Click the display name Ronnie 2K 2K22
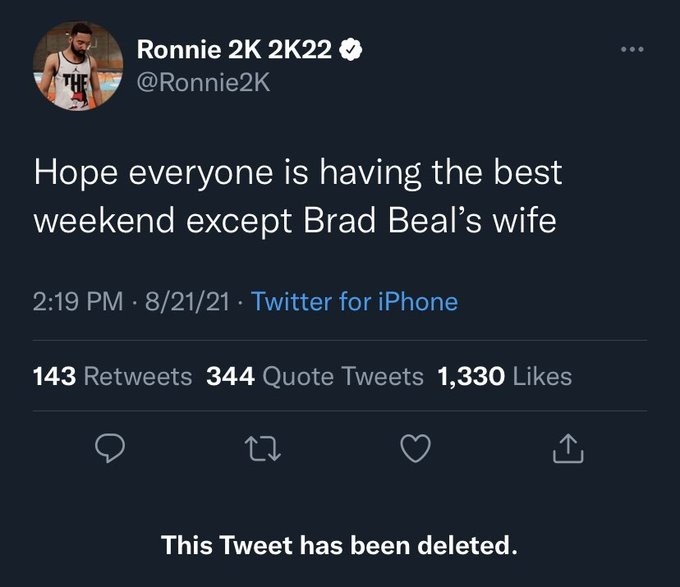 point(233,50)
